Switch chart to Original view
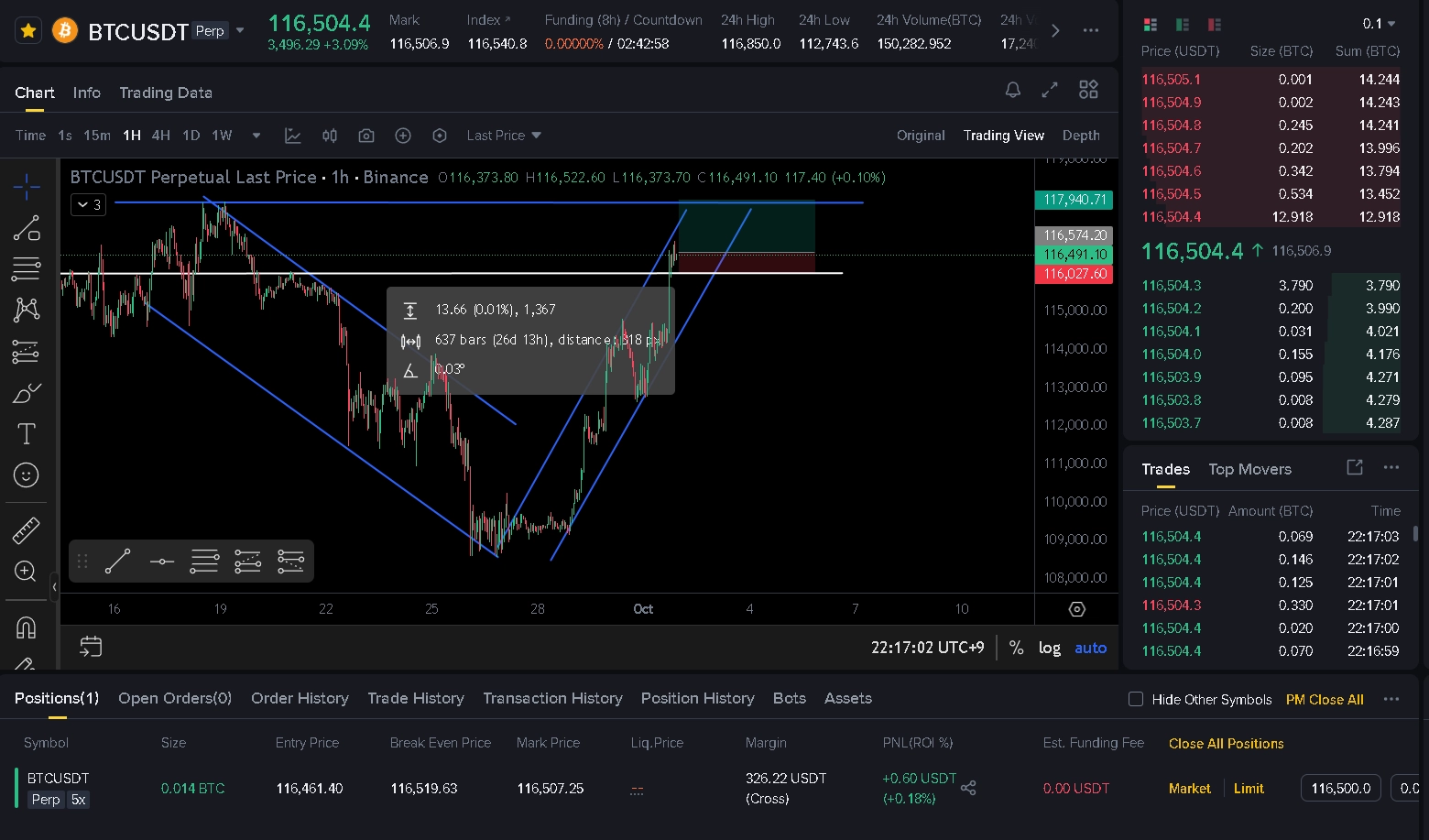The height and width of the screenshot is (840, 1429). 921,136
